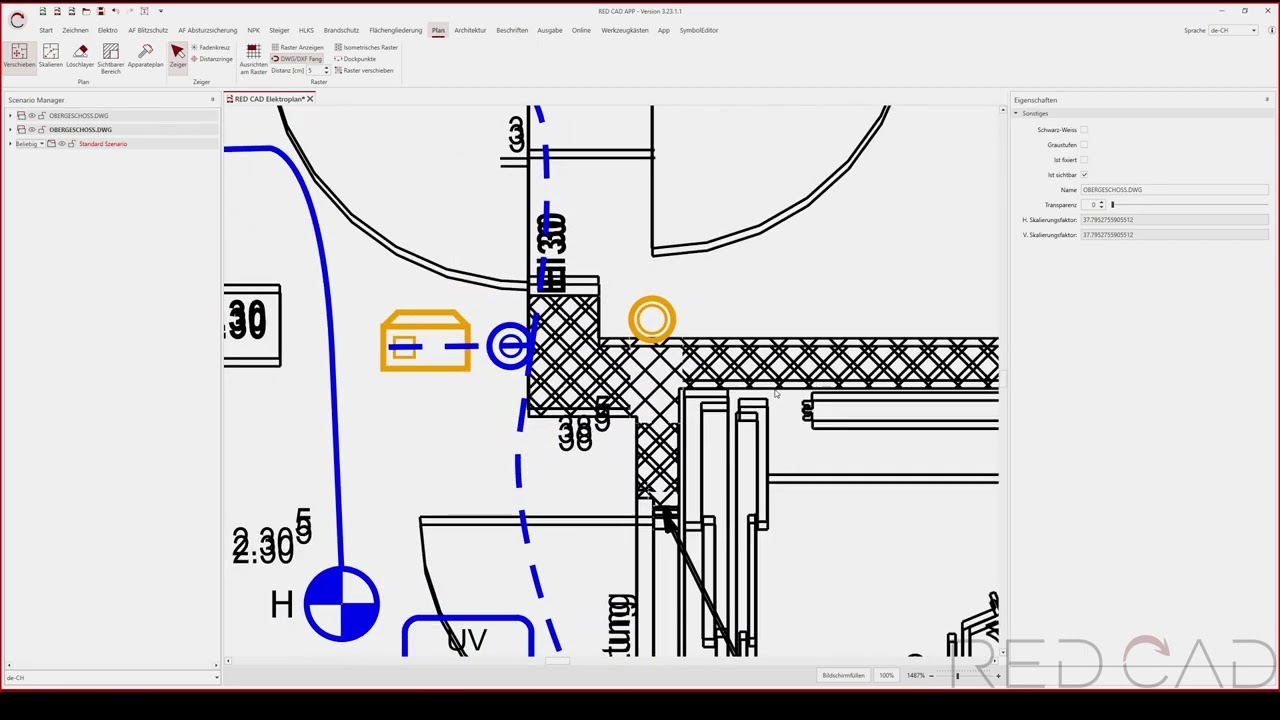Click the Raster verschieben option
Viewport: 1280px width, 720px height.
pyautogui.click(x=363, y=70)
